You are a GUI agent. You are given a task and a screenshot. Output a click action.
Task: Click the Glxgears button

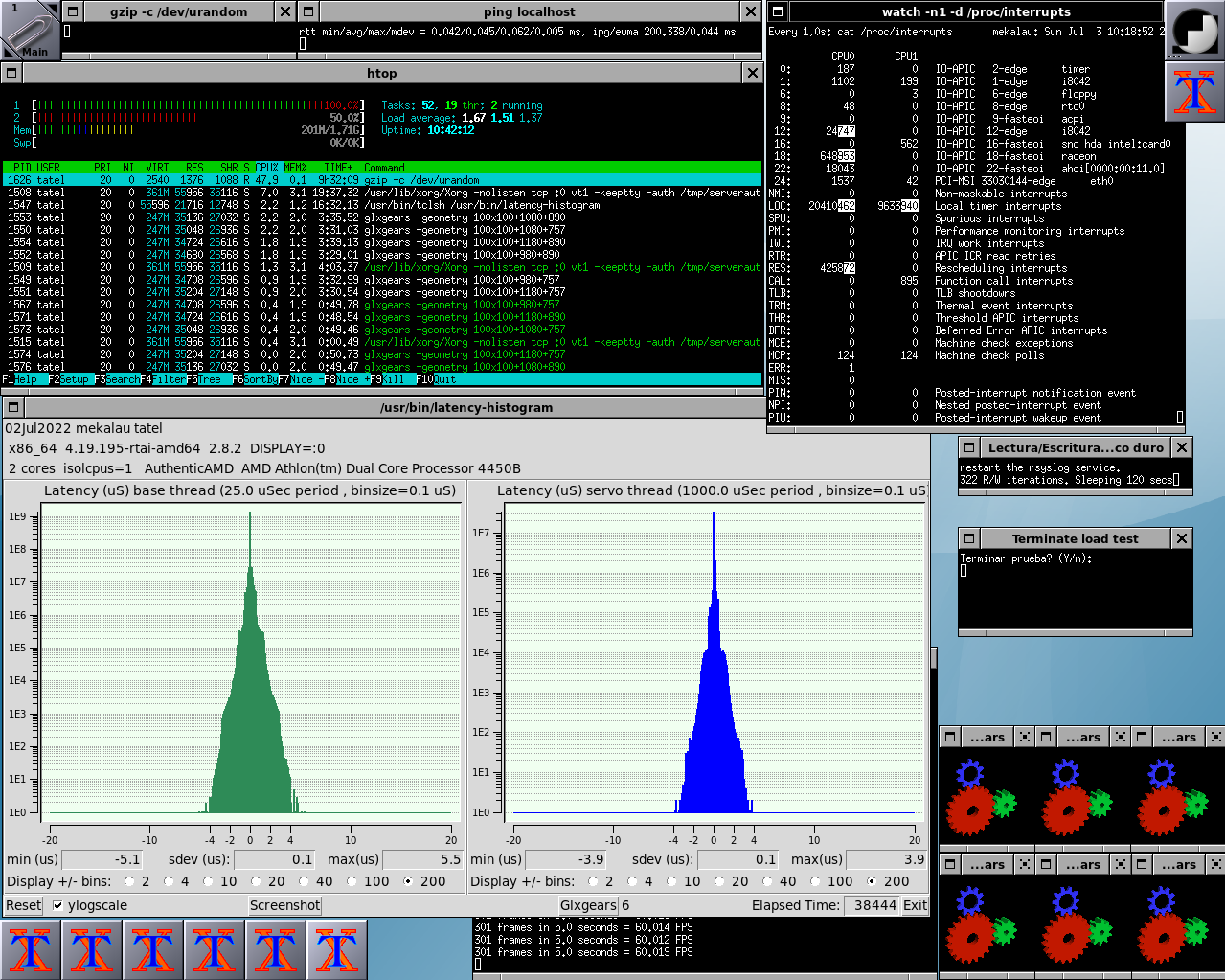[x=588, y=905]
